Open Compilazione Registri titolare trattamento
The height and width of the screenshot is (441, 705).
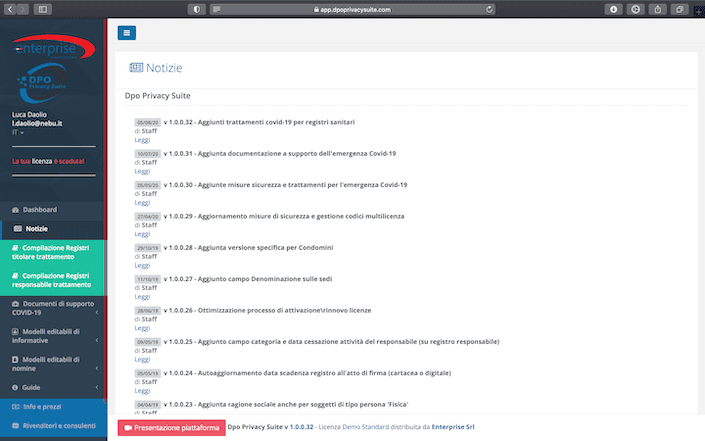52,253
